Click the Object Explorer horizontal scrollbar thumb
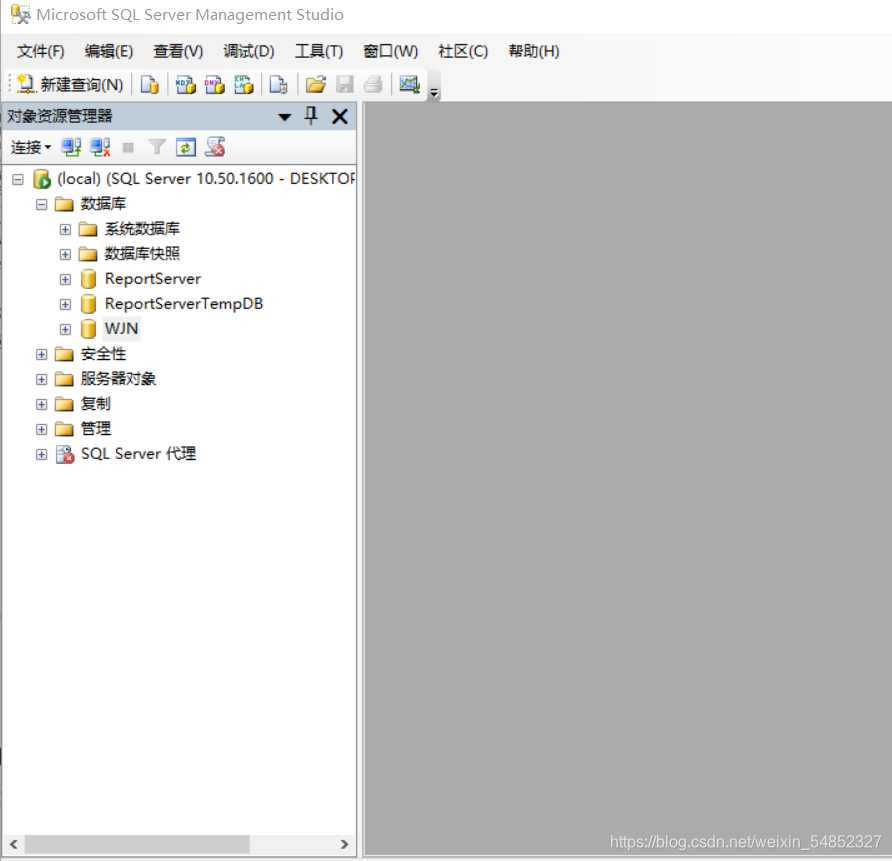892x861 pixels. pyautogui.click(x=137, y=845)
